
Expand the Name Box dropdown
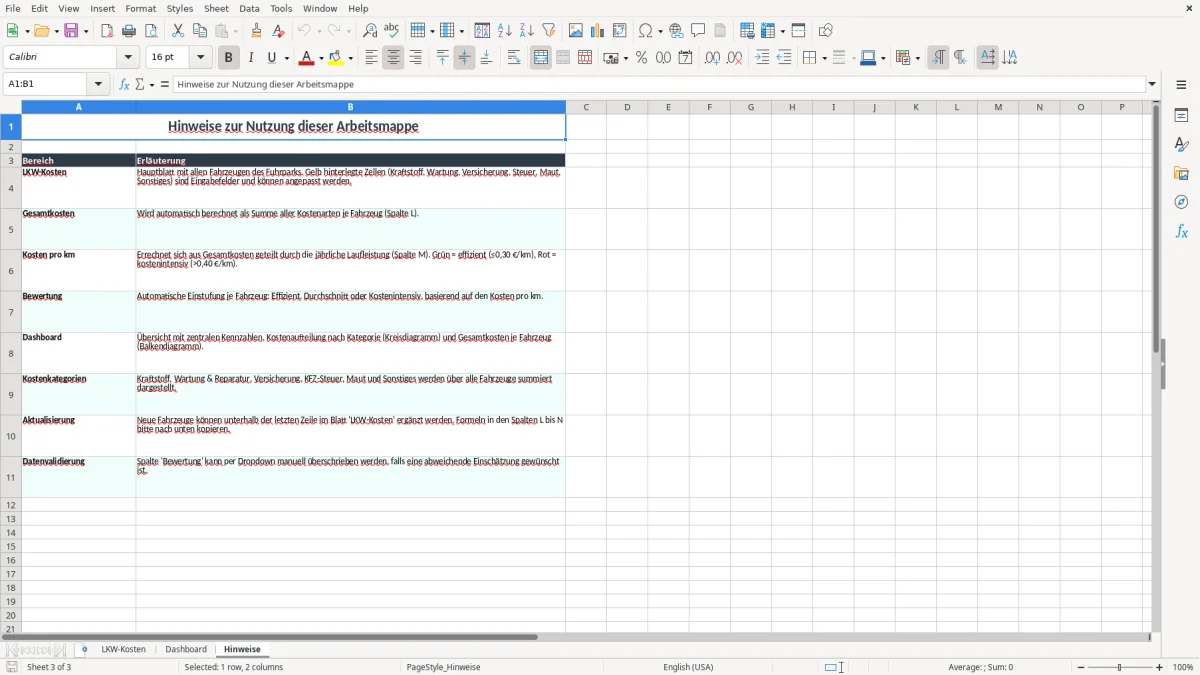point(100,85)
